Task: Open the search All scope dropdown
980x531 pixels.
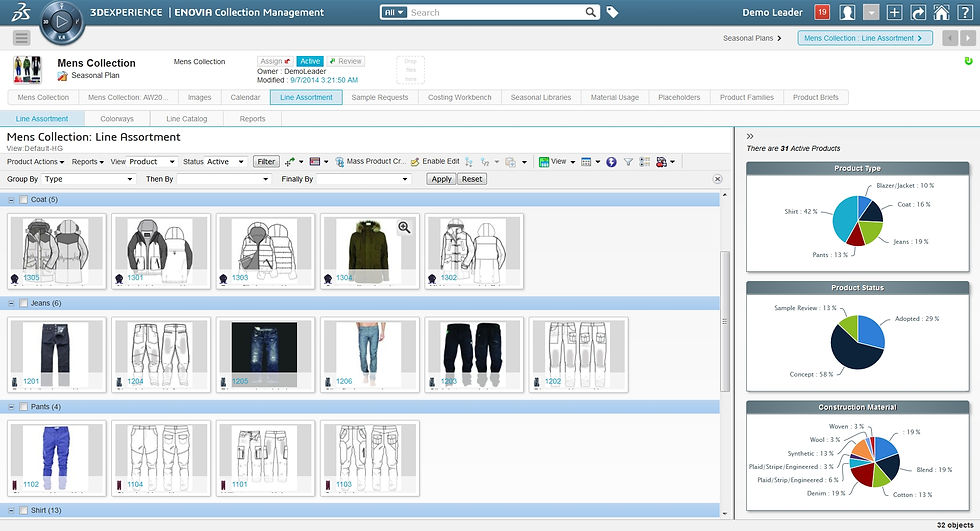Action: pyautogui.click(x=394, y=12)
